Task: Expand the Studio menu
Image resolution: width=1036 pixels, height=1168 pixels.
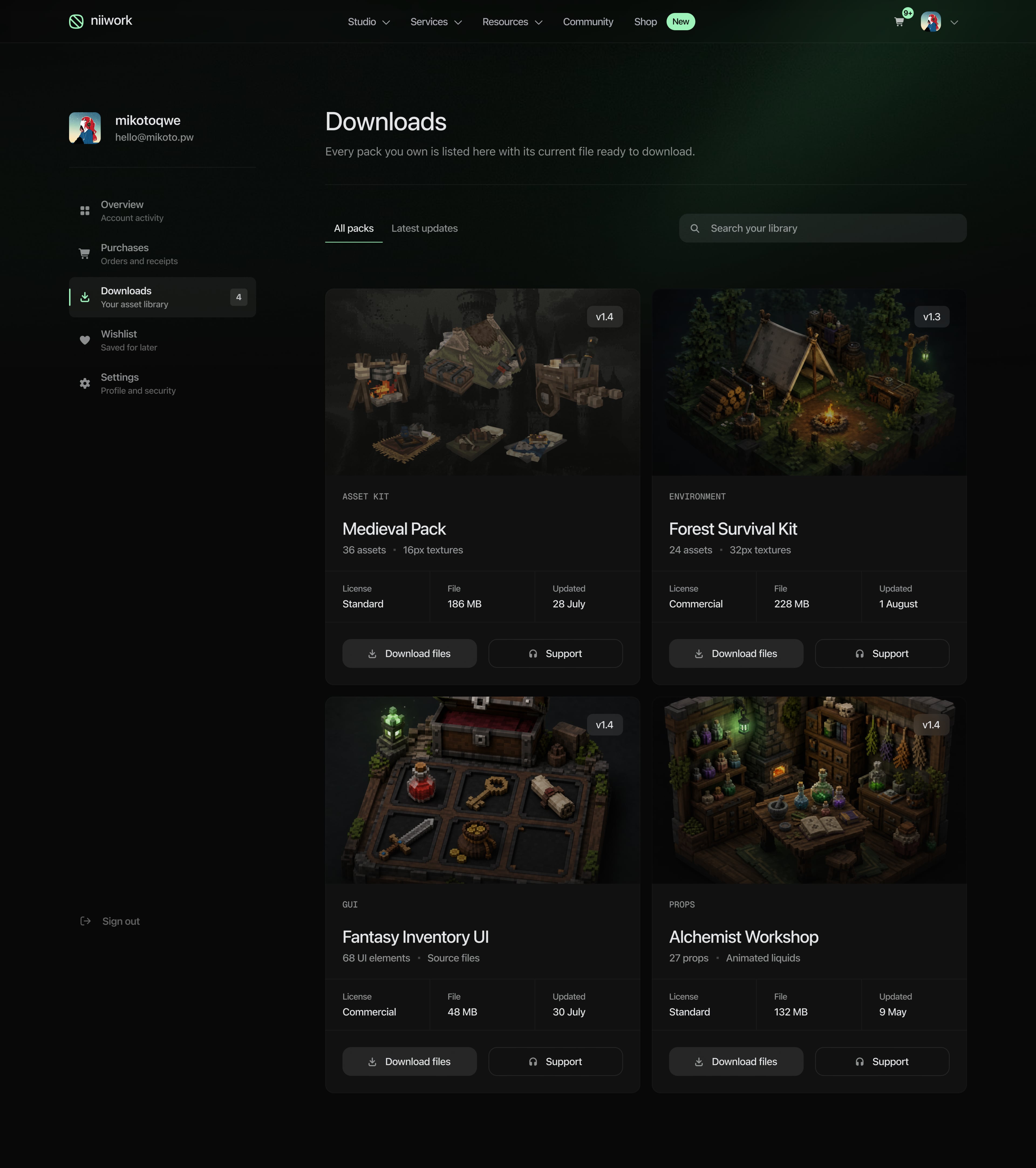Action: coord(369,22)
